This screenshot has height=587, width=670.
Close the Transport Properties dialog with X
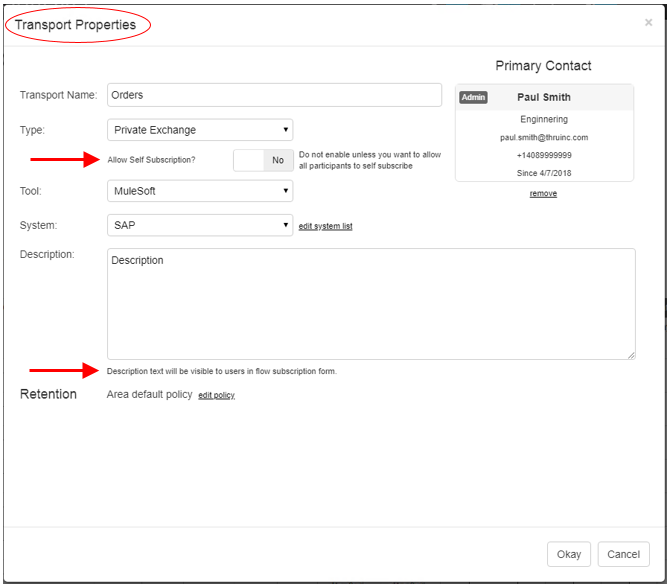[648, 22]
